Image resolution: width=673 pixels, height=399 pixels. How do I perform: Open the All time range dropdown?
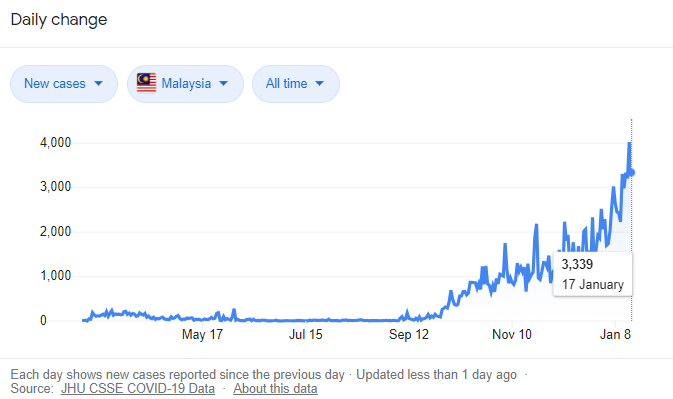296,84
